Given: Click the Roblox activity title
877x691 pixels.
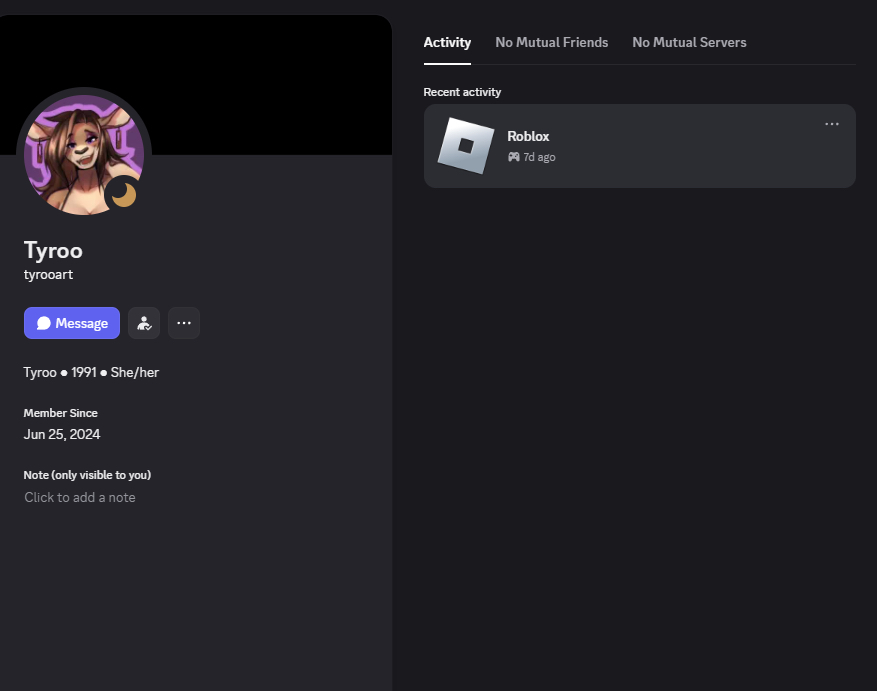Looking at the screenshot, I should point(528,136).
